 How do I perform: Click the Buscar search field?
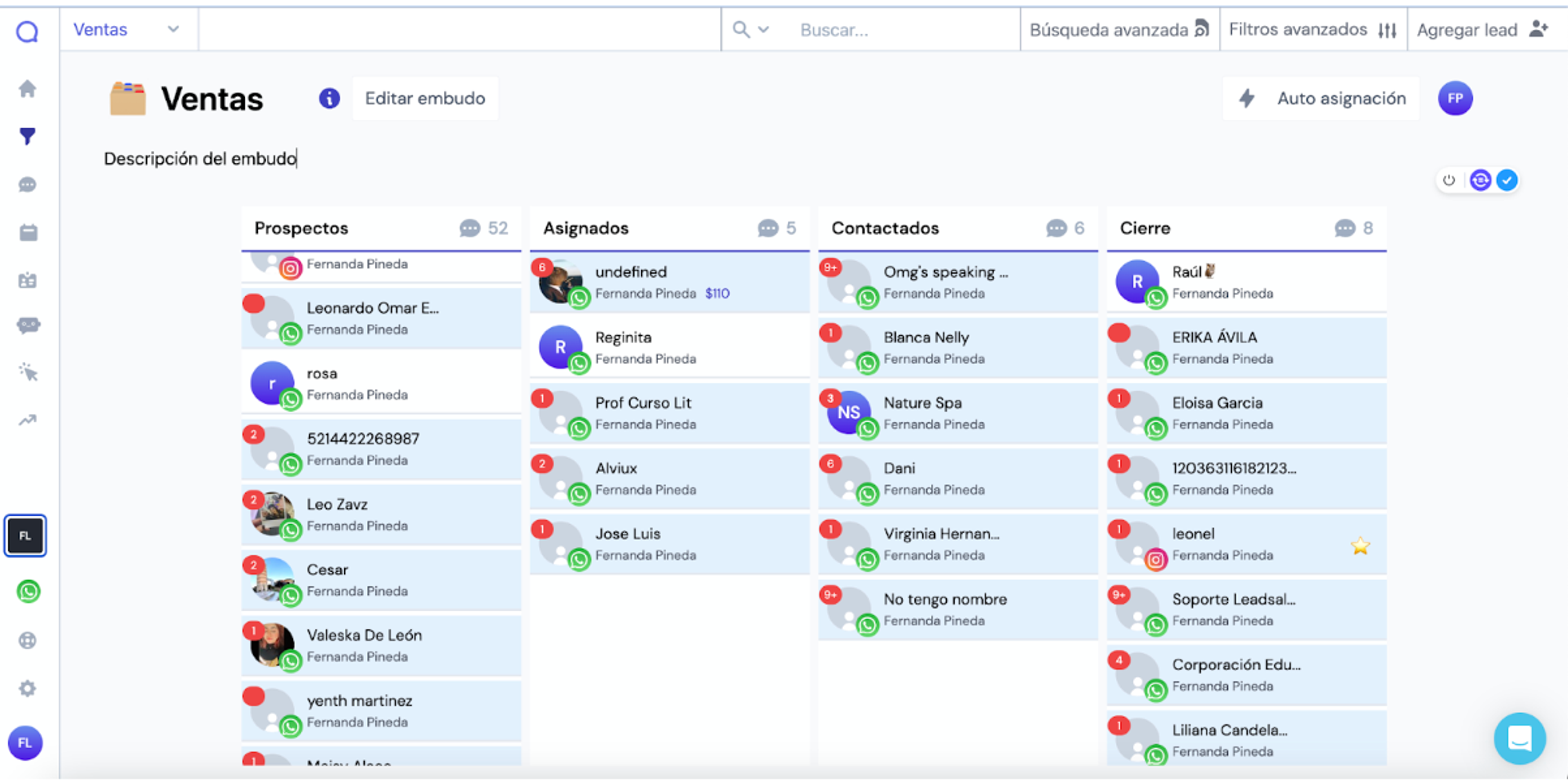pyautogui.click(x=904, y=30)
